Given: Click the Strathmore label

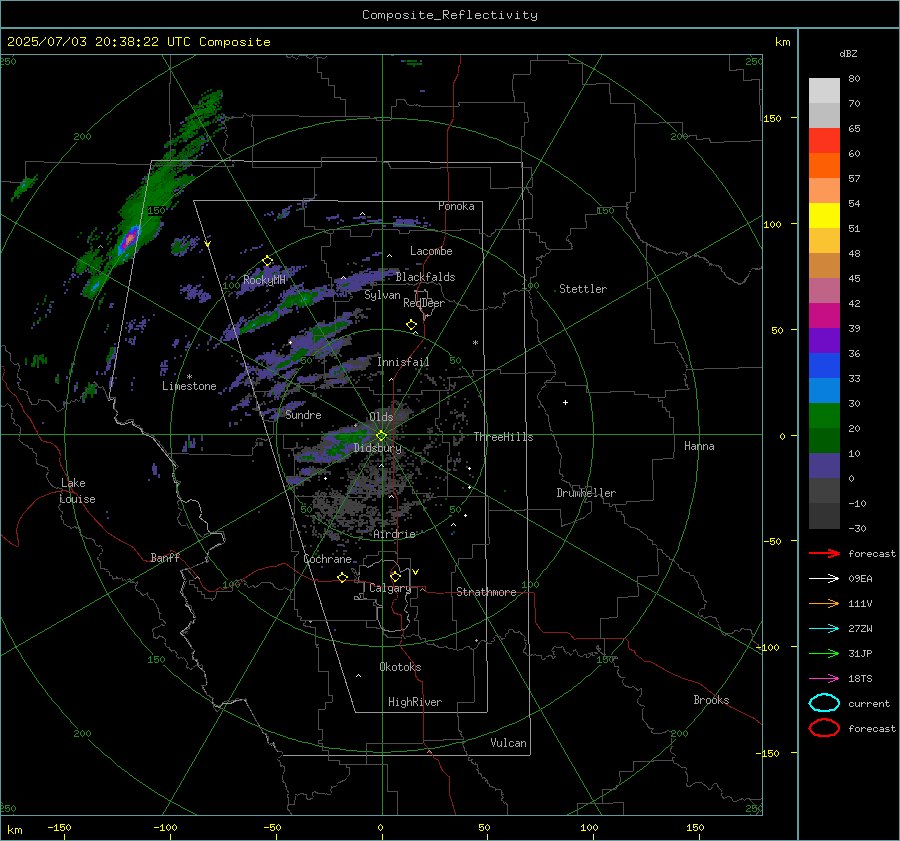Looking at the screenshot, I should [x=486, y=592].
